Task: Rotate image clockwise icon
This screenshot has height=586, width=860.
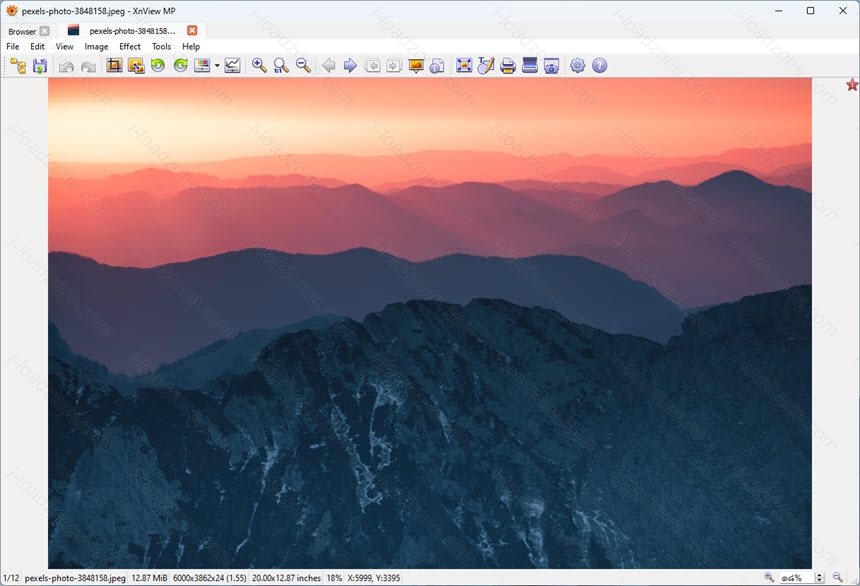Action: (180, 66)
